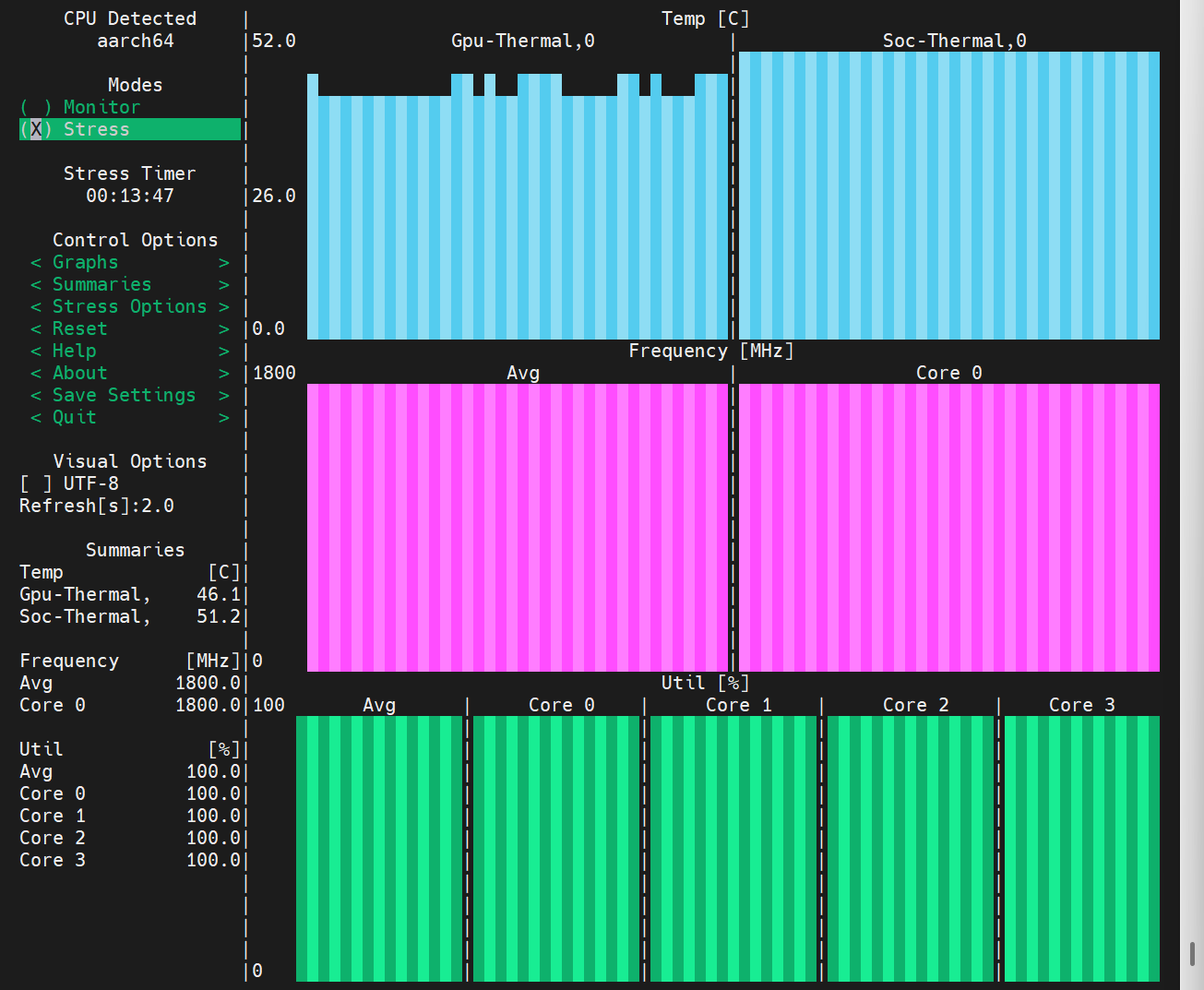Click the Stress Timer value 00:13:47

(130, 196)
